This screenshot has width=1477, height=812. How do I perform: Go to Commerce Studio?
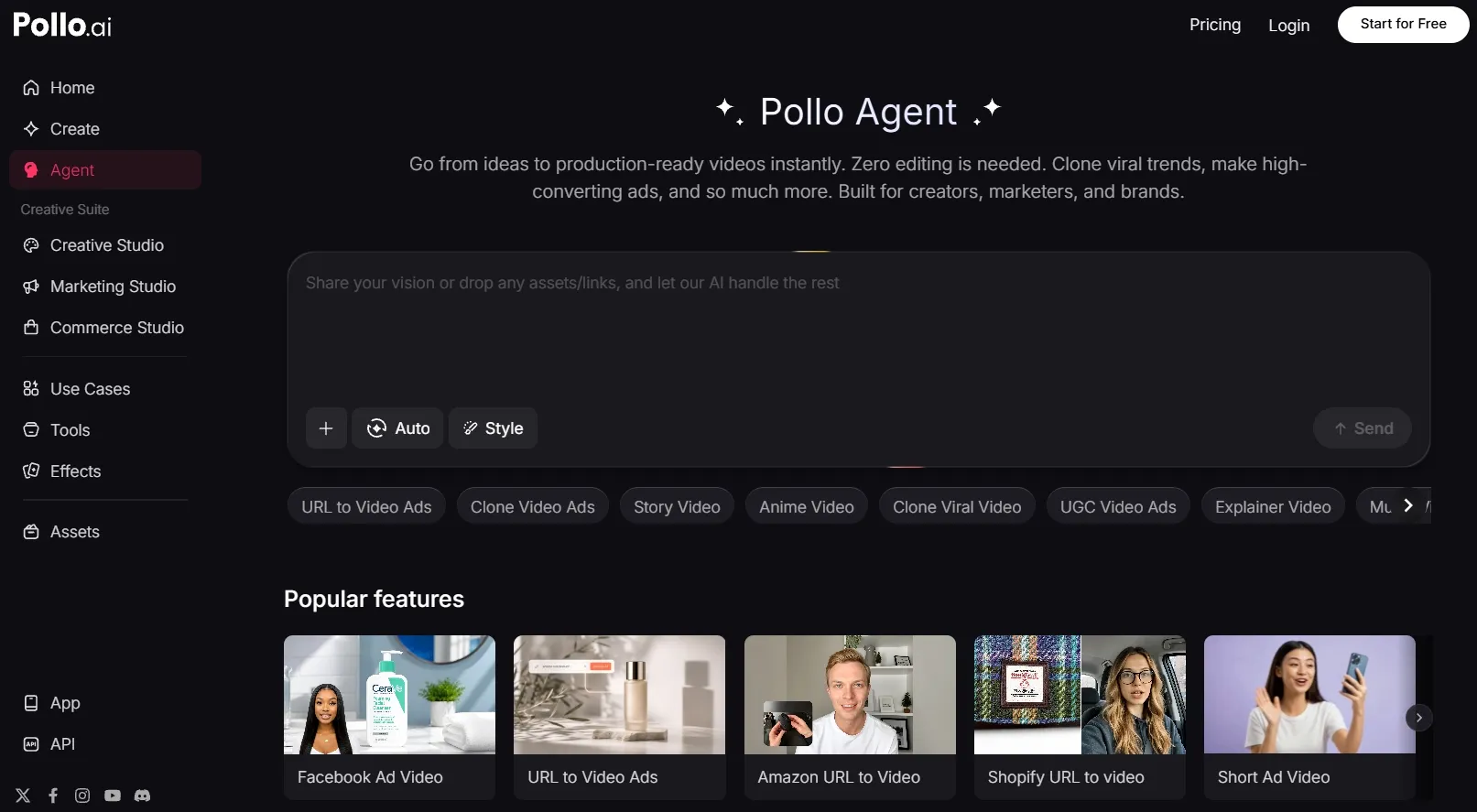pyautogui.click(x=105, y=328)
